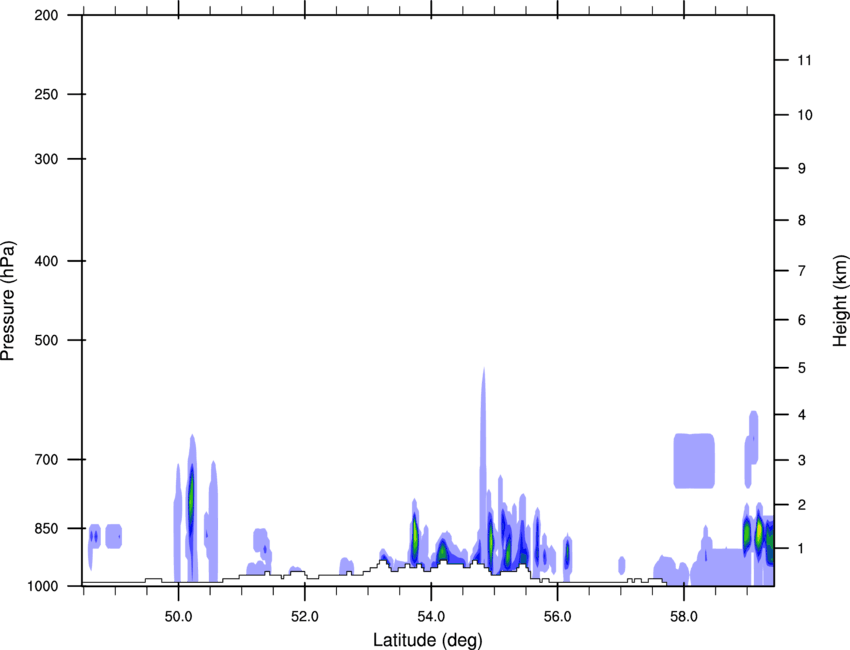Click the 11 km height tick label
Viewport: 850px width, 650px height.
tap(804, 60)
